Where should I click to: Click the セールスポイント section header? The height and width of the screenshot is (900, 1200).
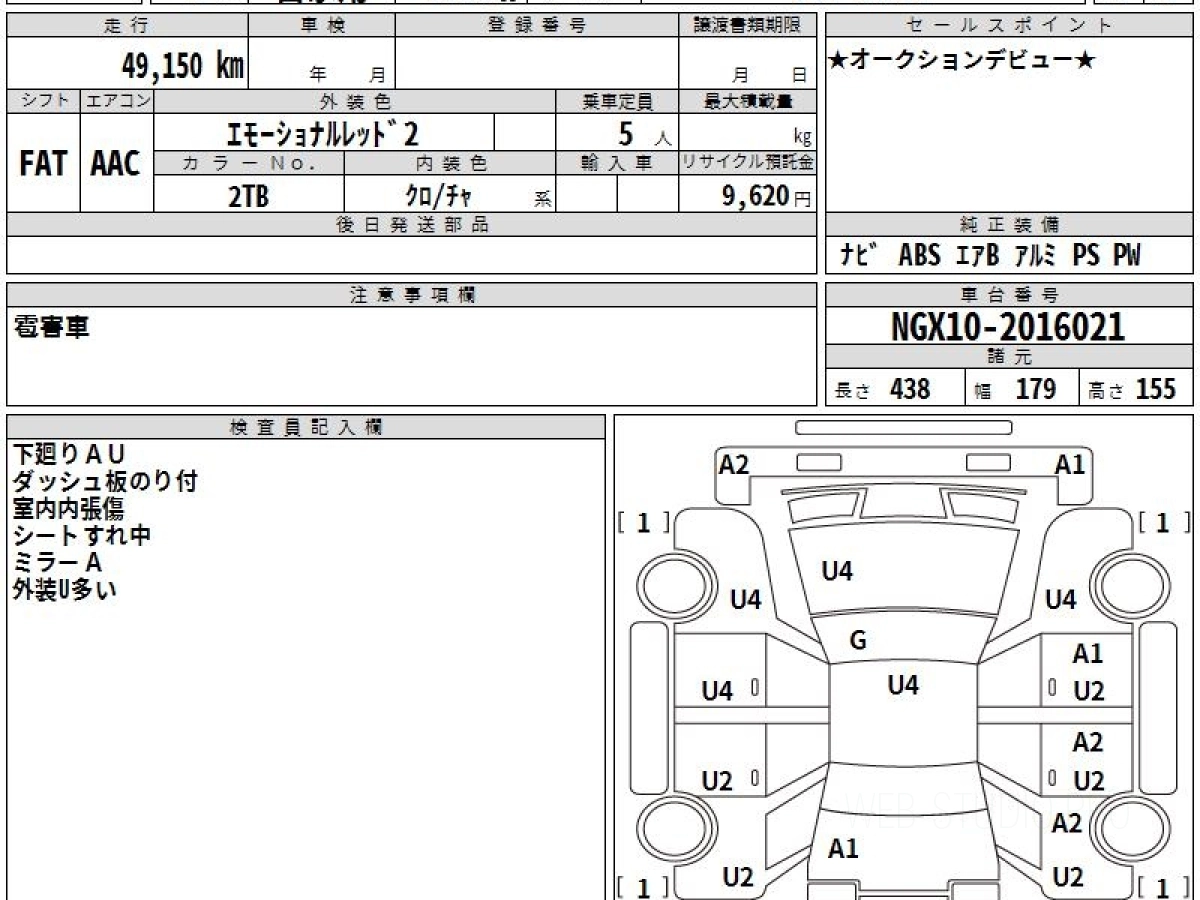pyautogui.click(x=1009, y=26)
